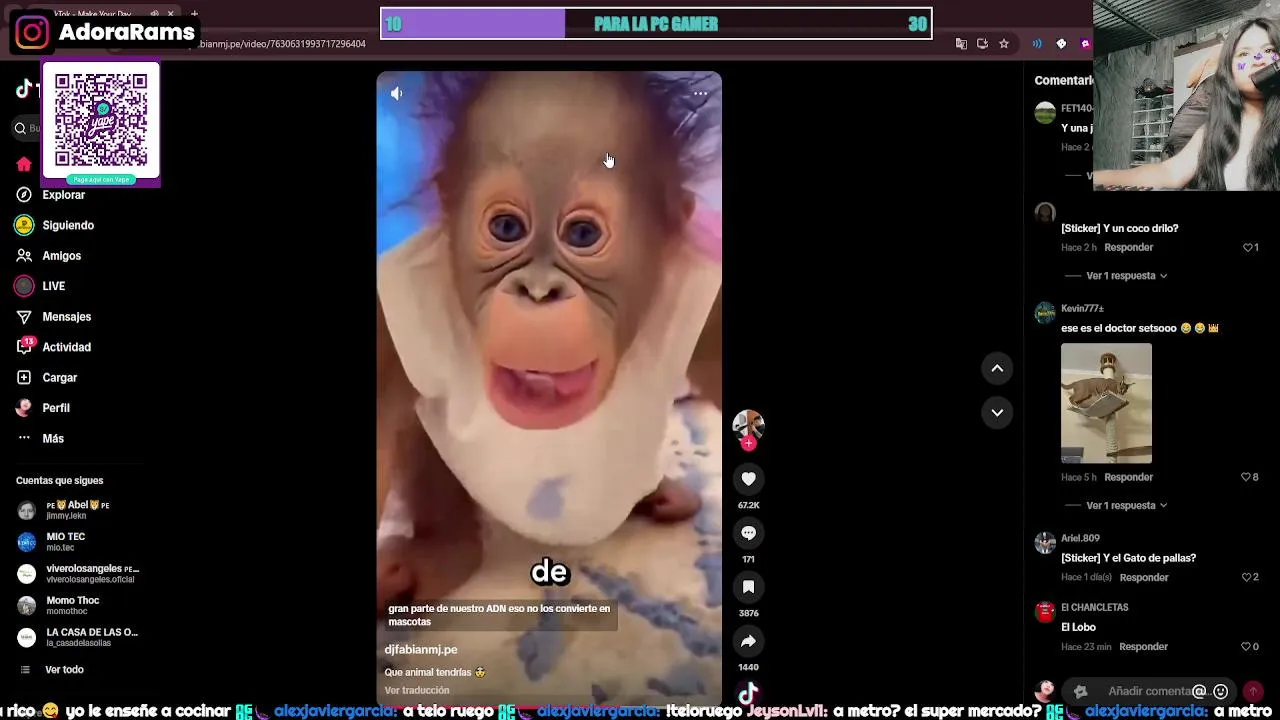
Task: Open followed account 'MIO TEC'
Action: (x=65, y=542)
